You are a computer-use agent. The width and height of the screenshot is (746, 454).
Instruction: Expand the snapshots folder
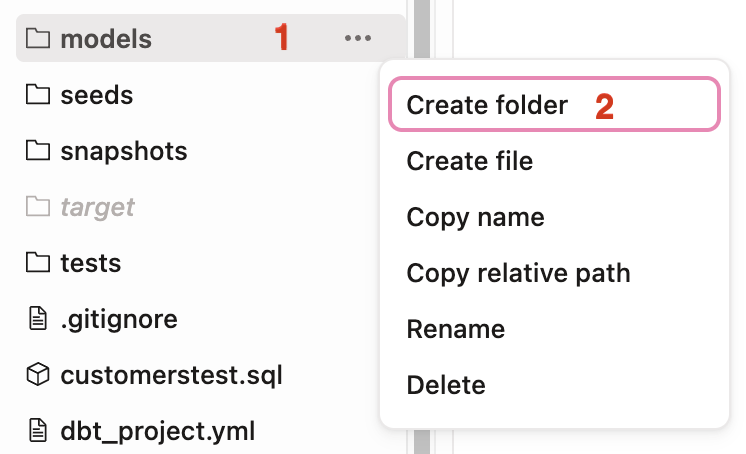tap(123, 151)
